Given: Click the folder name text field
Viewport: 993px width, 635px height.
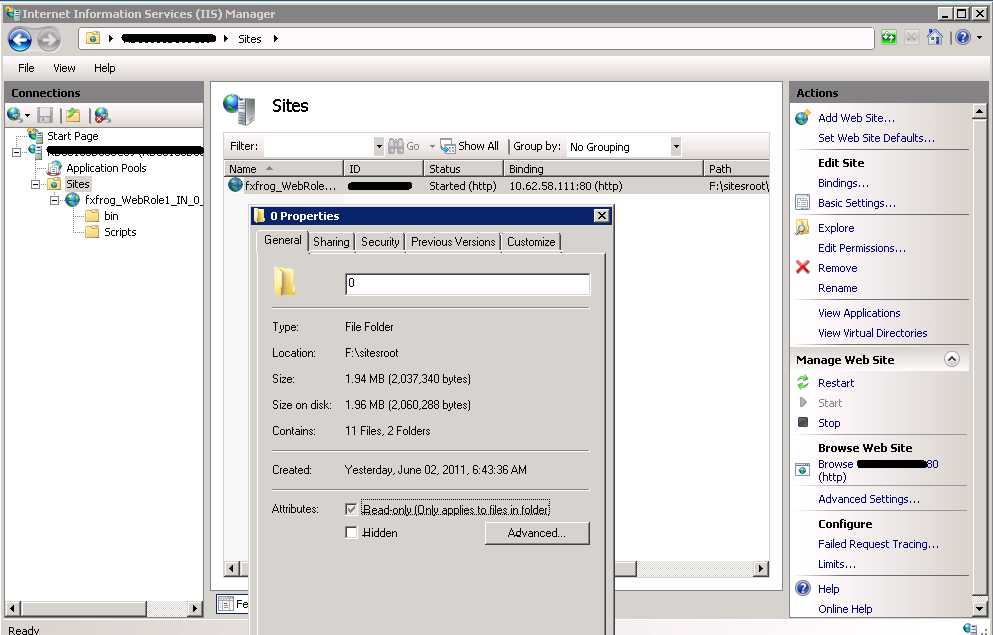Looking at the screenshot, I should pos(467,284).
